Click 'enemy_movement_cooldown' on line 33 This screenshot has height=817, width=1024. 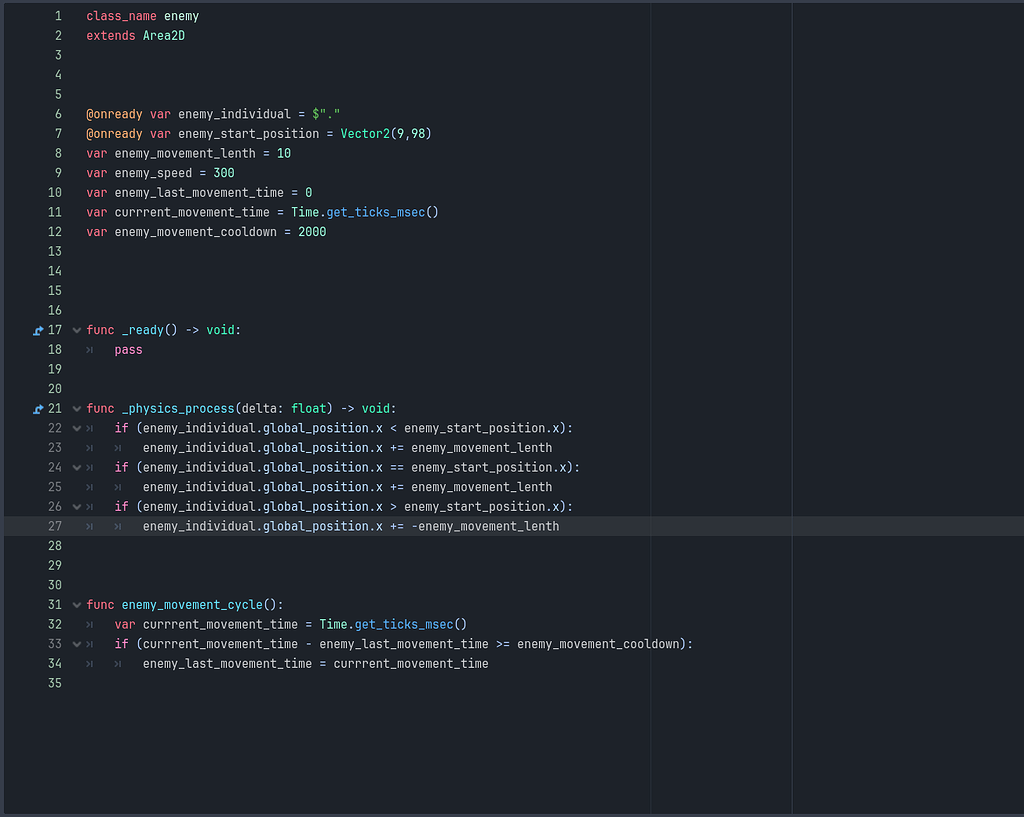599,644
